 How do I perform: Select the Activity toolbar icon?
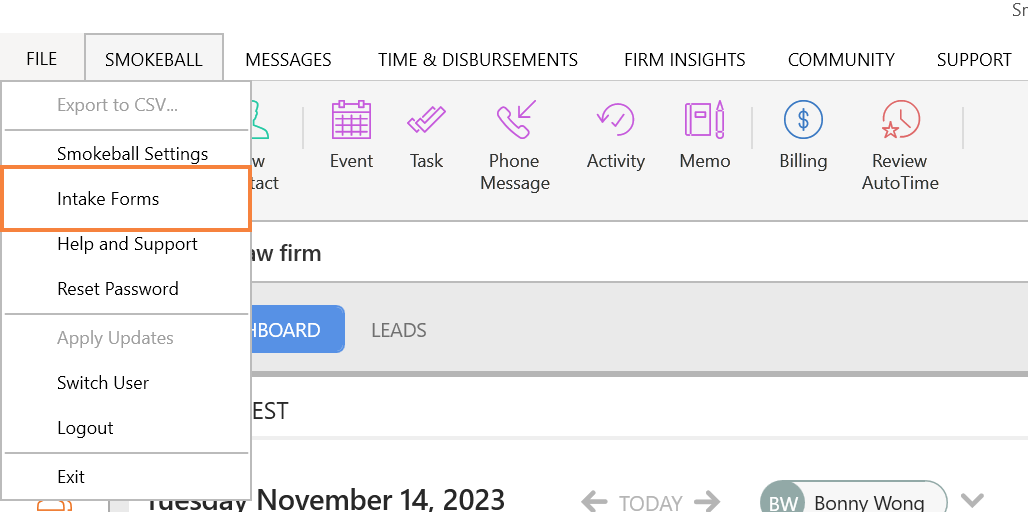(616, 134)
